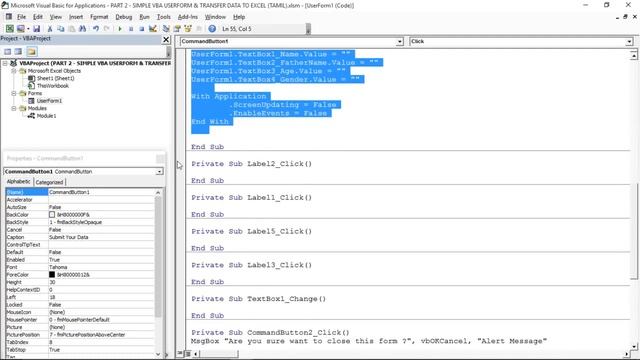Click the Caption value Submit Your Data
The height and width of the screenshot is (360, 640).
pyautogui.click(x=68, y=237)
